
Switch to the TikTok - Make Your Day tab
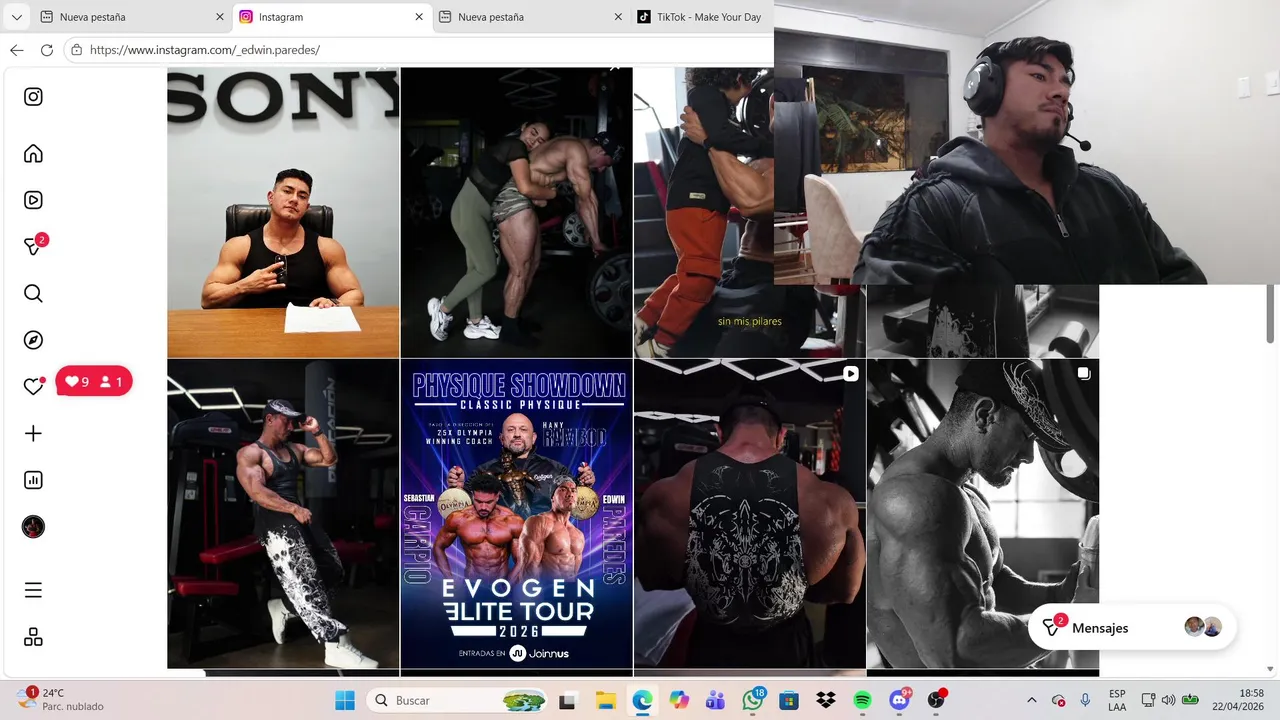point(702,17)
